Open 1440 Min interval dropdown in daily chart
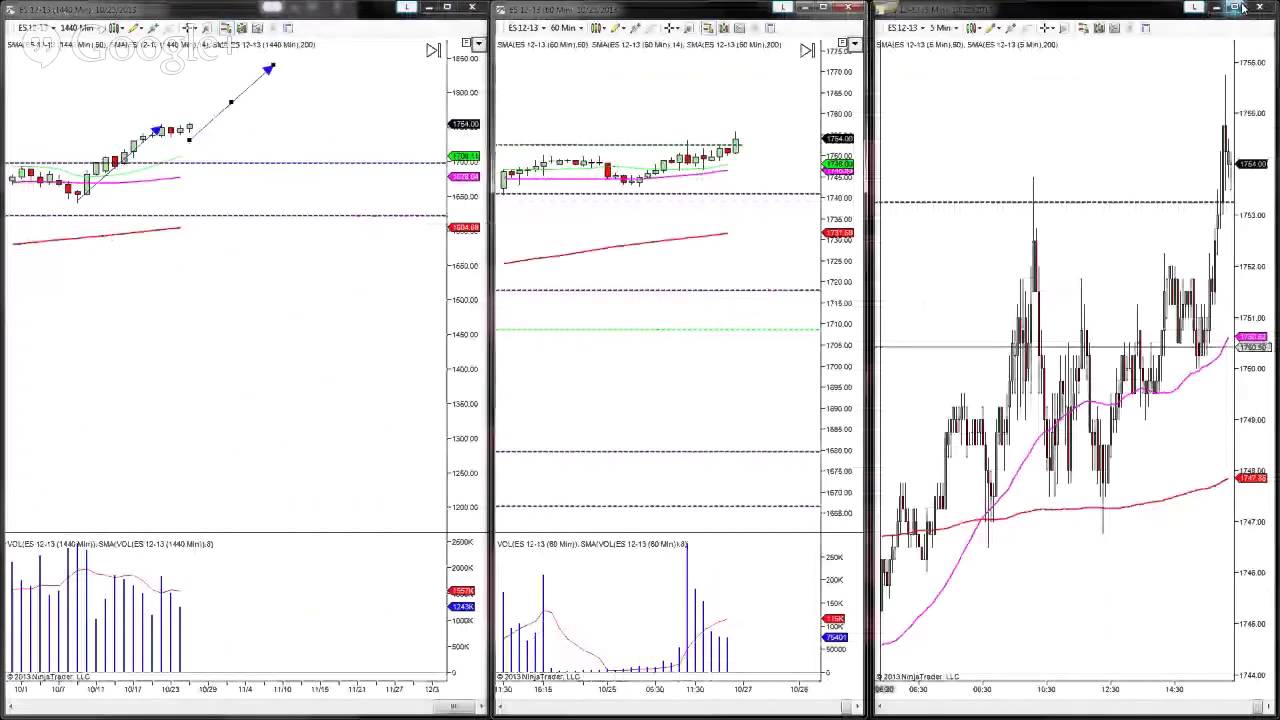 (x=81, y=28)
